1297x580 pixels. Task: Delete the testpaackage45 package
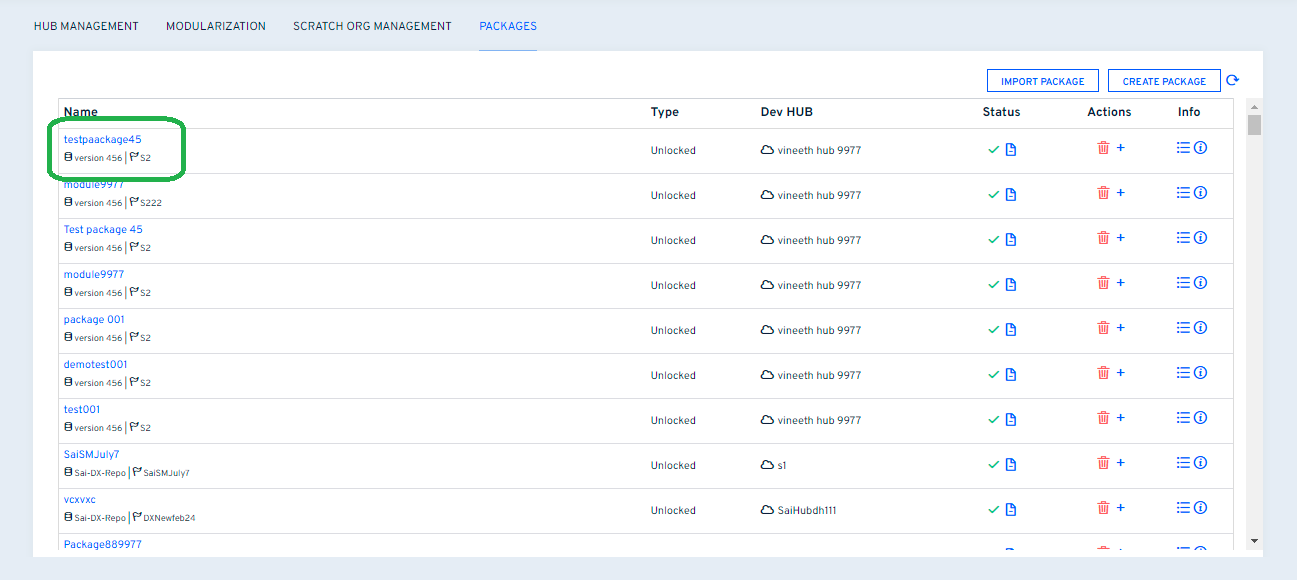1102,147
